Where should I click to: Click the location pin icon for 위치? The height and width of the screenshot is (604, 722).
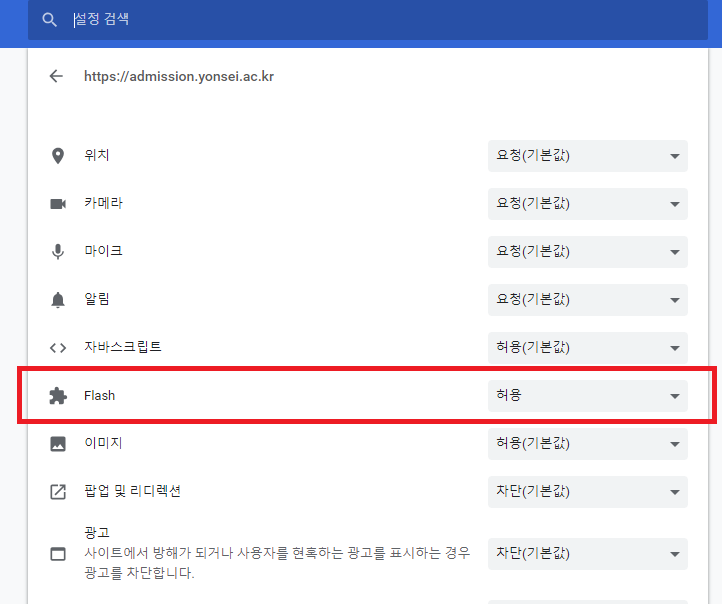click(x=58, y=156)
